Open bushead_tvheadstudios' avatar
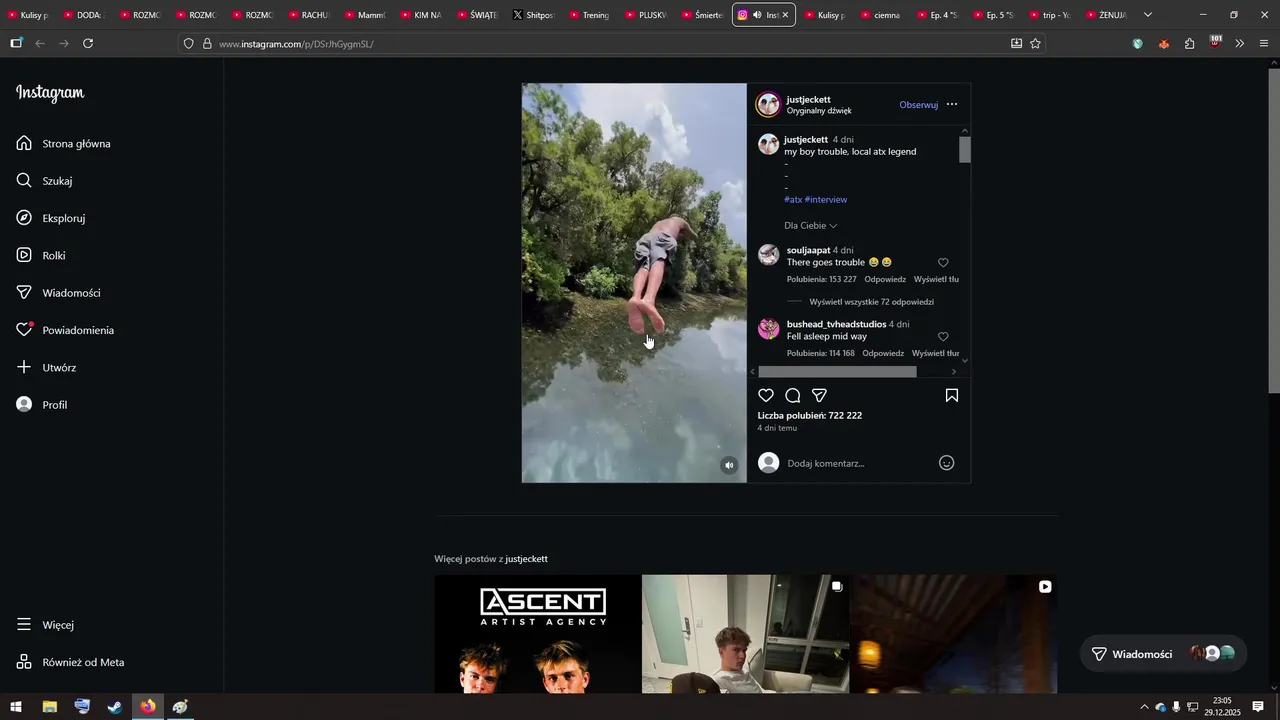This screenshot has height=720, width=1280. pos(769,329)
